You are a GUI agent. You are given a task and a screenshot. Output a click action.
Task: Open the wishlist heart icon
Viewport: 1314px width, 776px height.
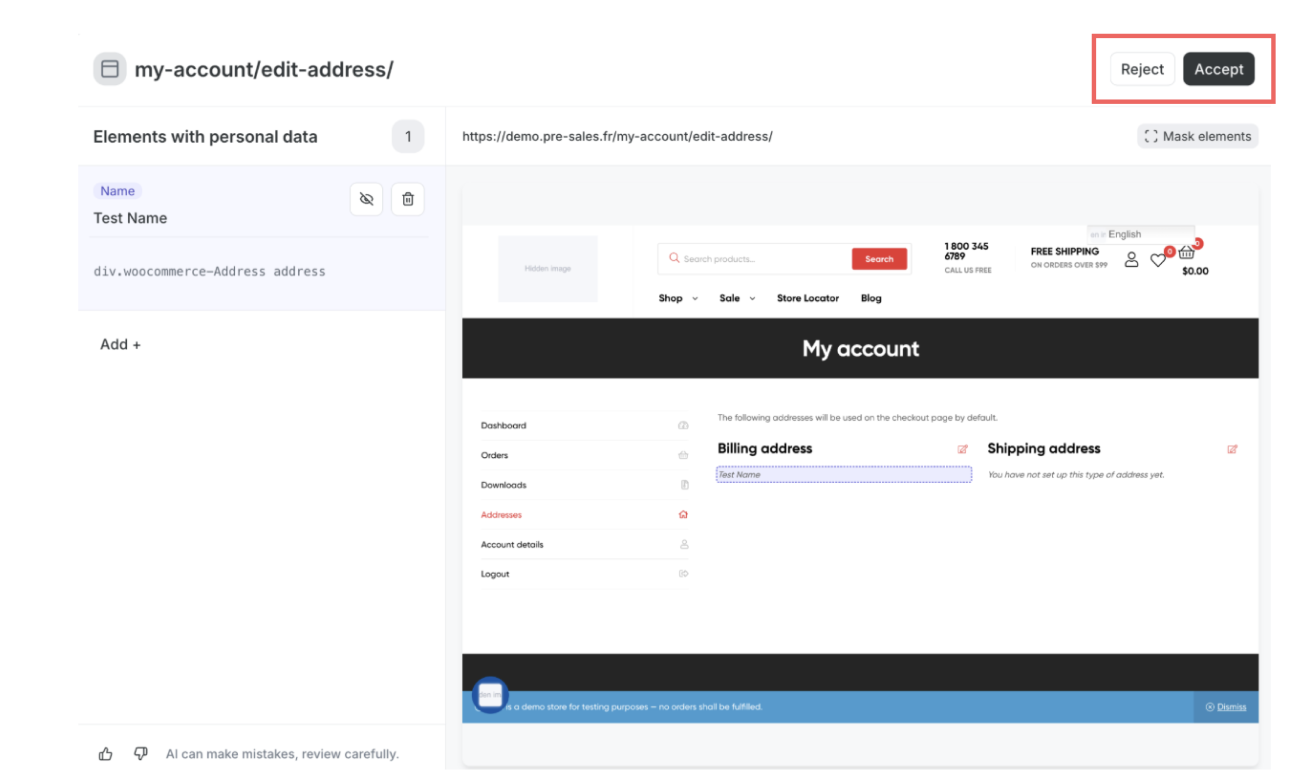[1158, 260]
